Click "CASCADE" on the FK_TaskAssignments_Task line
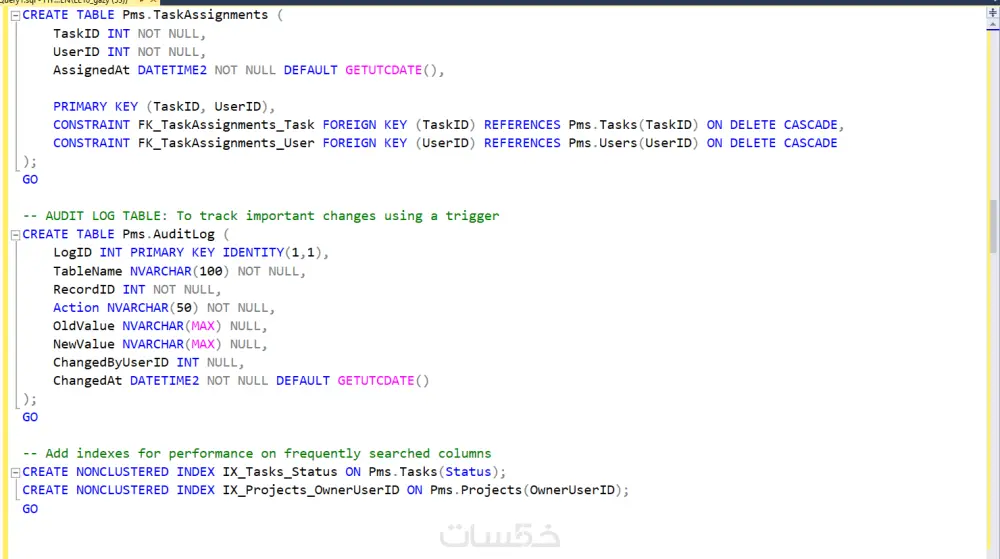 (x=810, y=125)
